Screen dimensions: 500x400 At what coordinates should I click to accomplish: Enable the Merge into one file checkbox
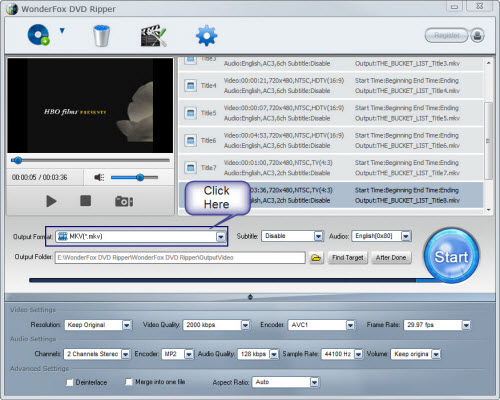pos(129,382)
